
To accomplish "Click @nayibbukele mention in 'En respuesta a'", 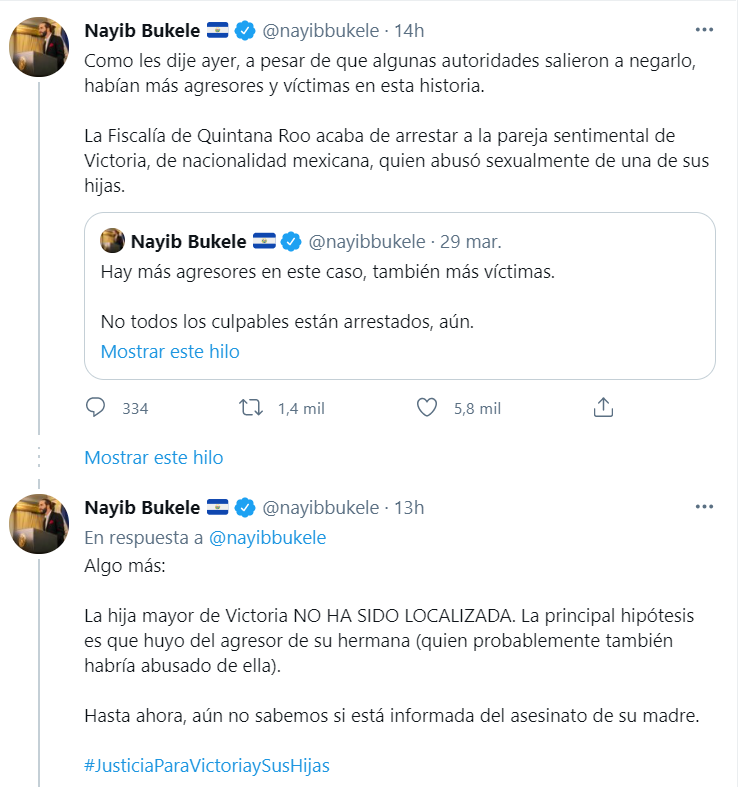I will tap(267, 537).
